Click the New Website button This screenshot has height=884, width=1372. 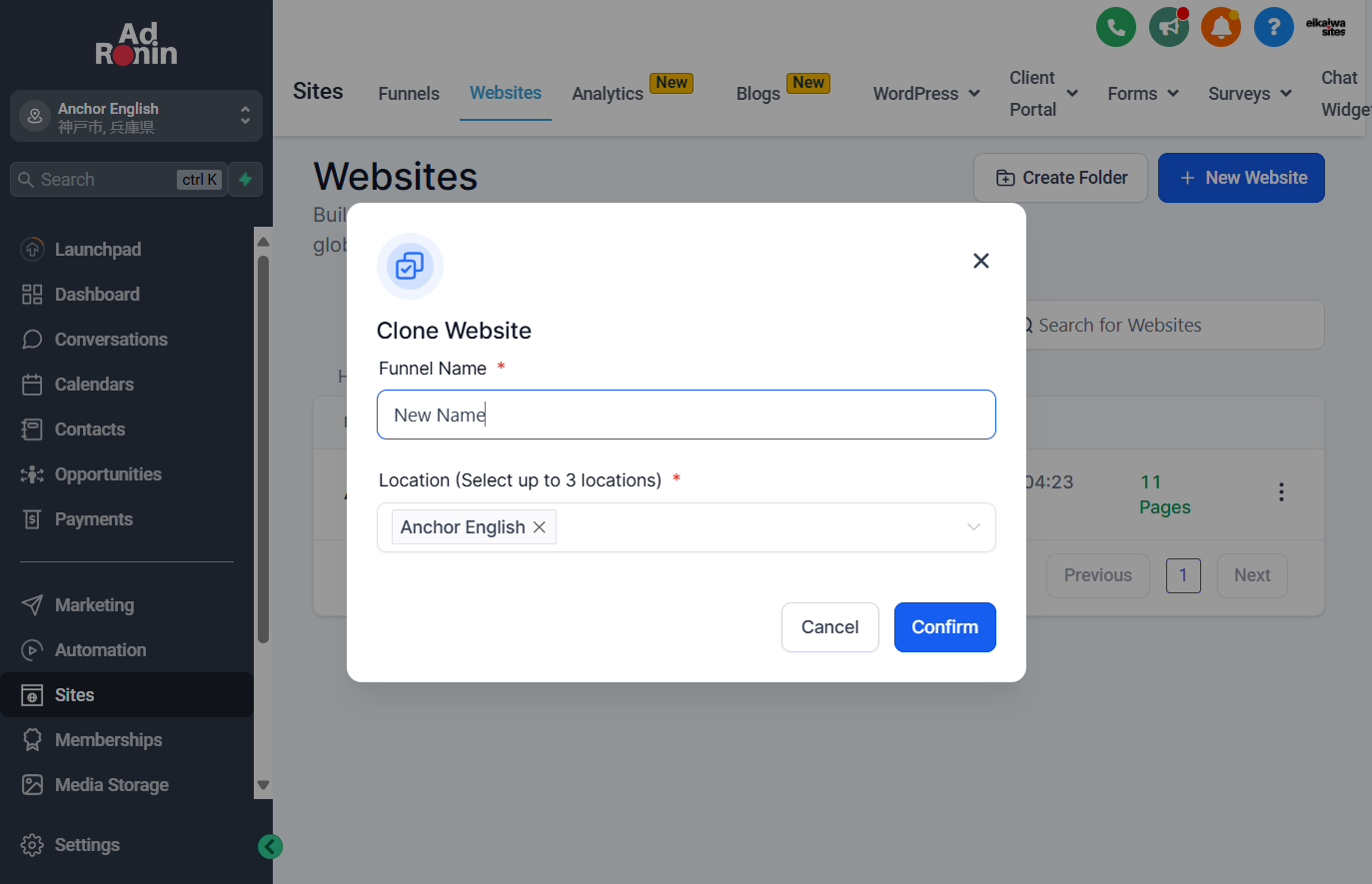(1241, 178)
